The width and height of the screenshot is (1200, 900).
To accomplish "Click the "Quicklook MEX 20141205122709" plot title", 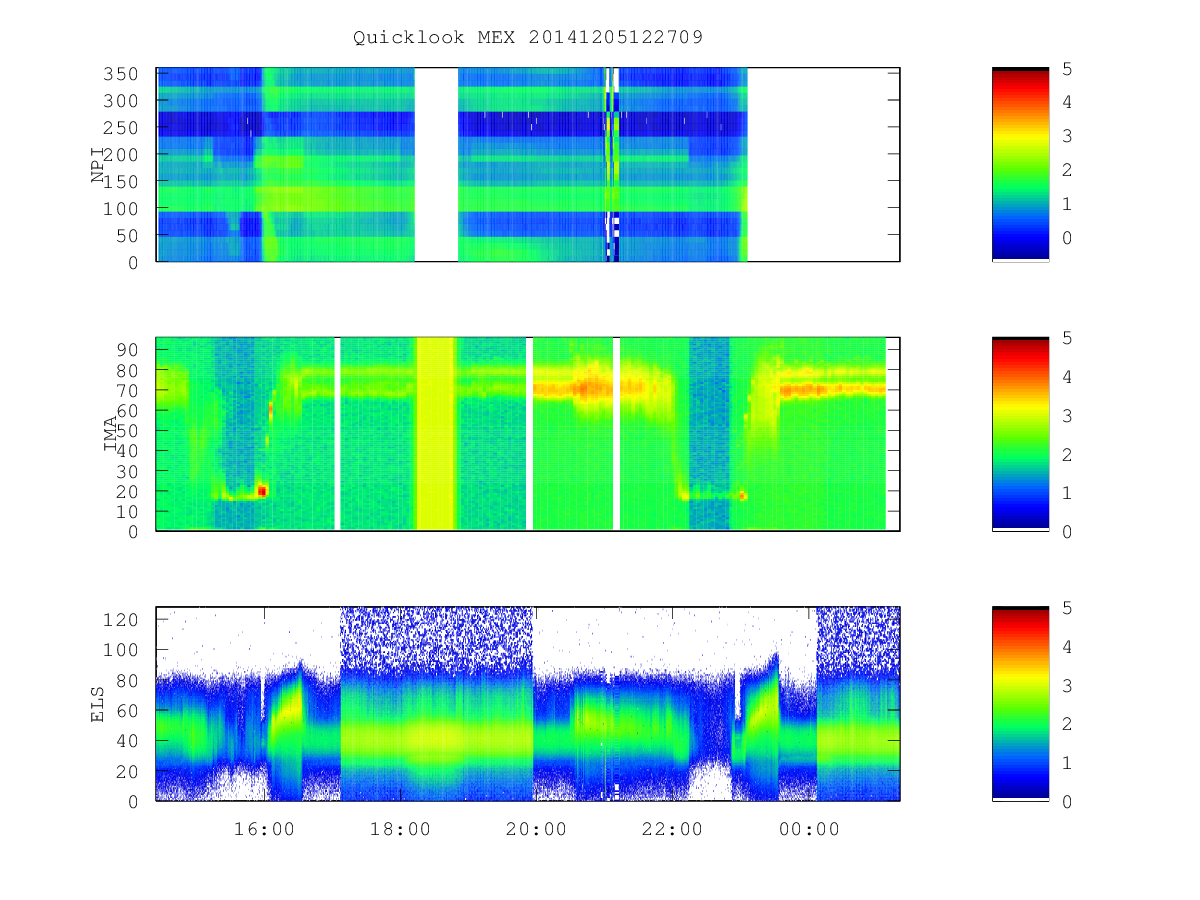I will [528, 38].
